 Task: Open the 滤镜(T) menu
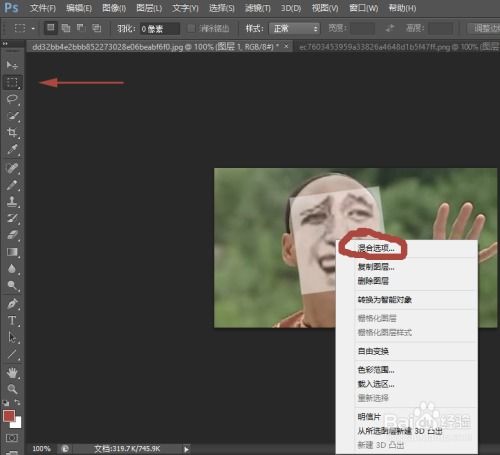[257, 8]
